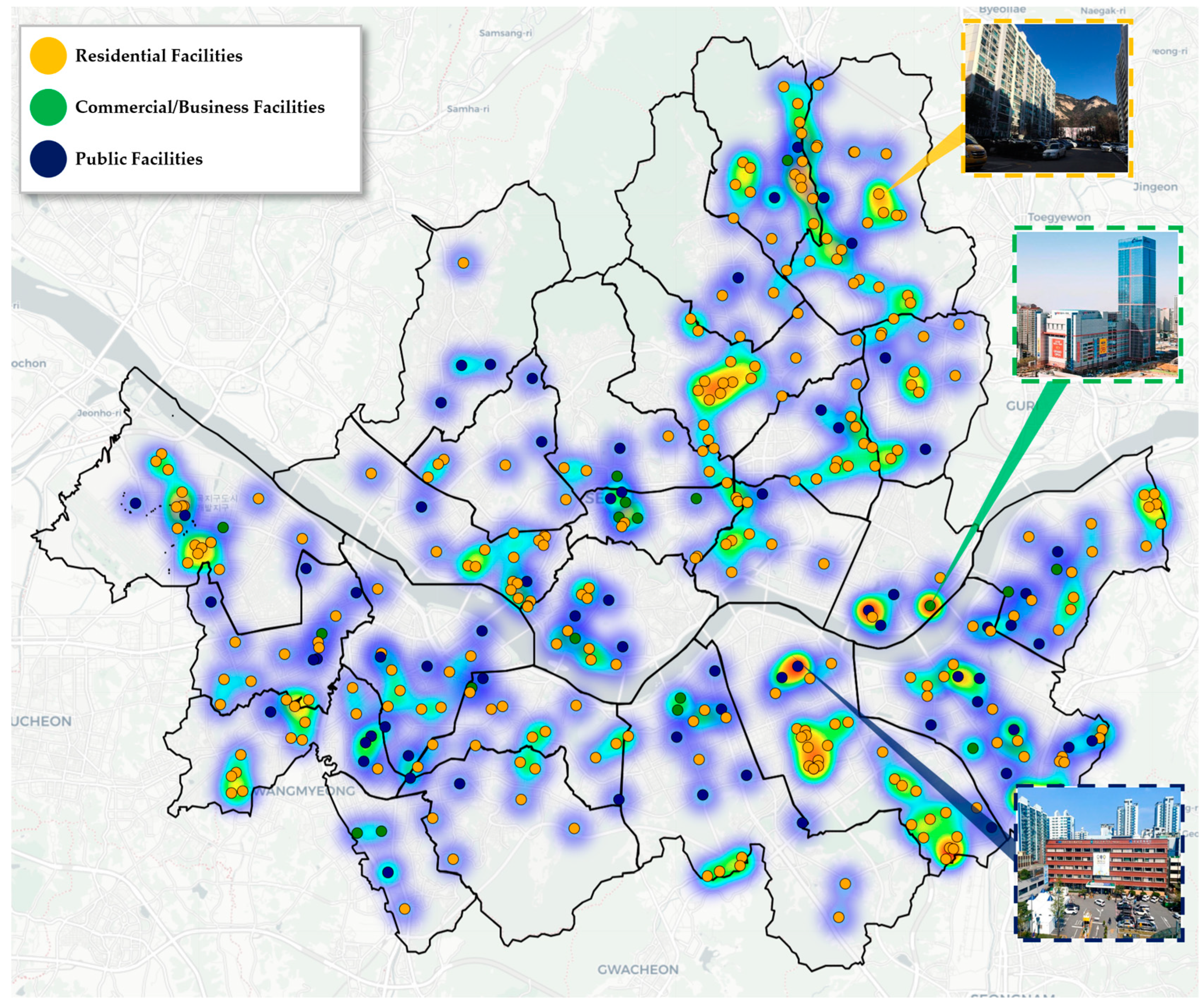Screen dimensions: 1204x1002
Task: Click the green Commercial/Business legend circle
Action: click(48, 107)
